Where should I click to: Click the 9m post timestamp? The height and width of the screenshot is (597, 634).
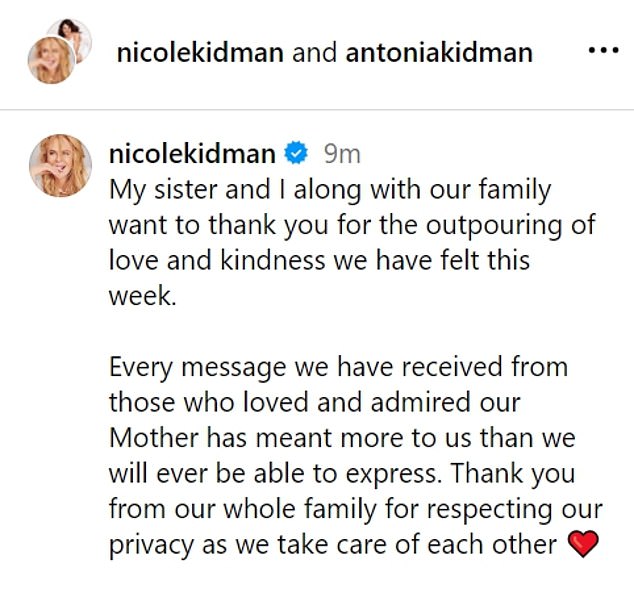pos(341,154)
